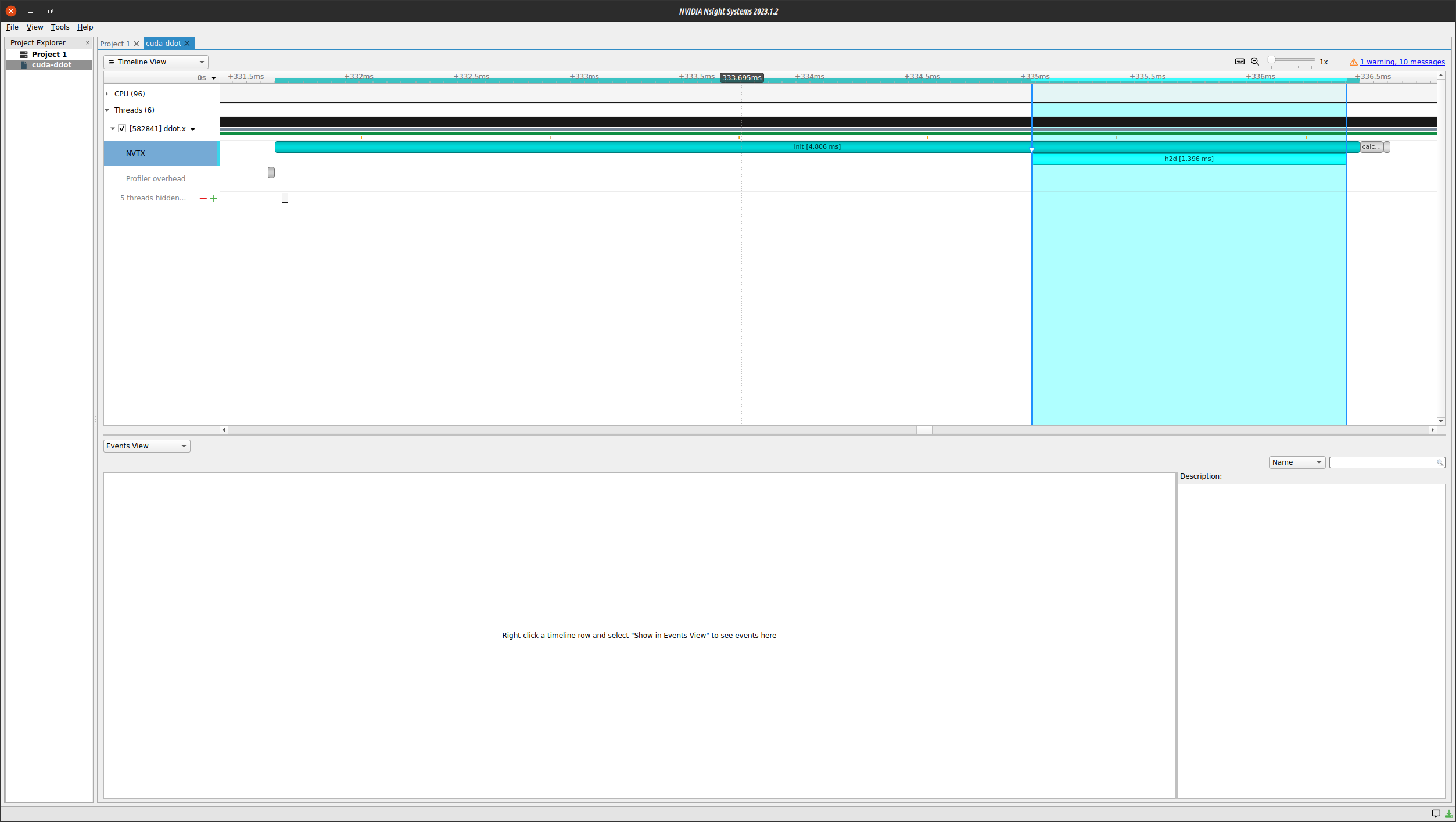Adjust the timeline zoom slider
The width and height of the screenshot is (1456, 822).
[x=1292, y=60]
